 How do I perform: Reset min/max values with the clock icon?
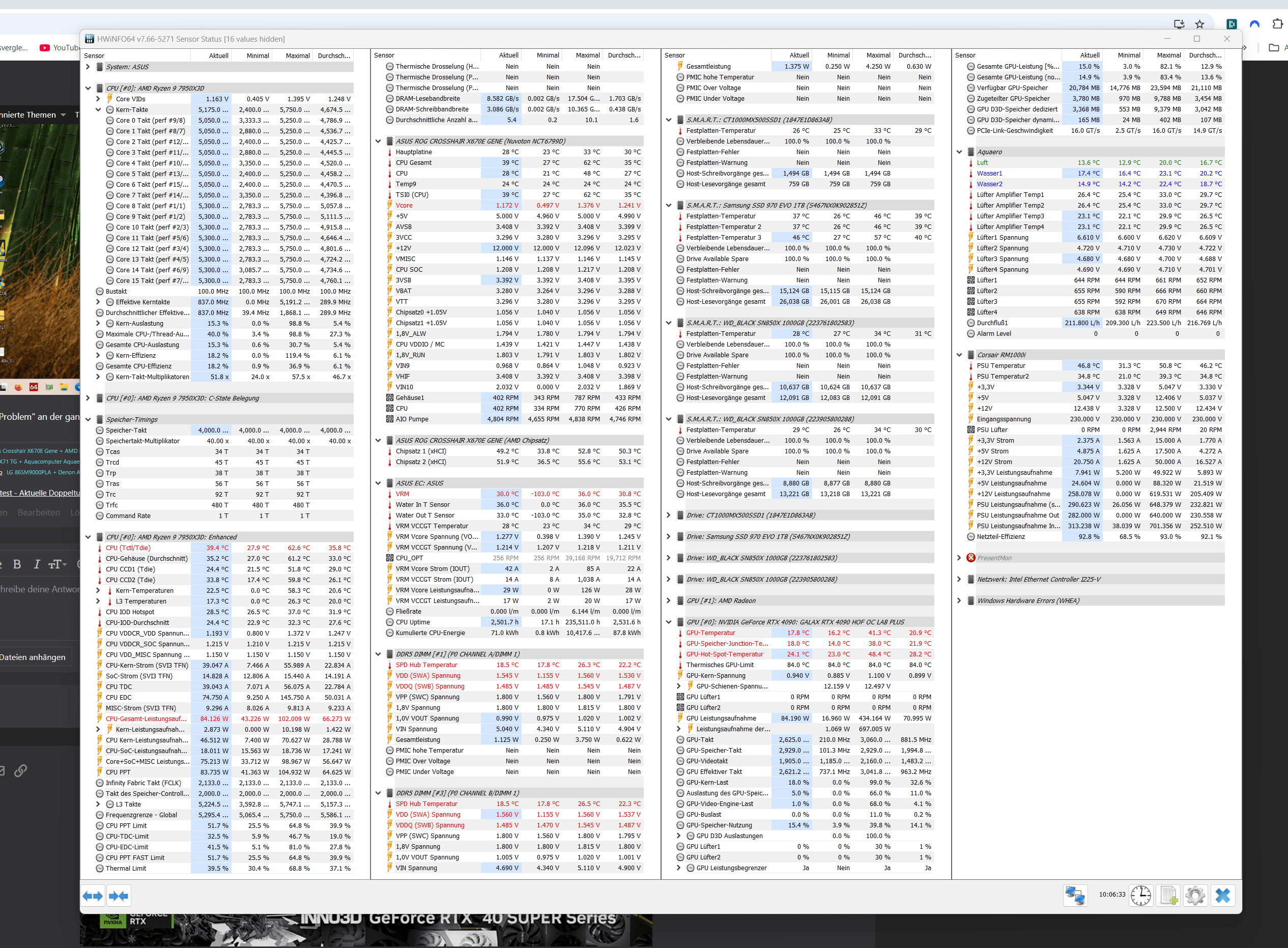[x=1140, y=895]
